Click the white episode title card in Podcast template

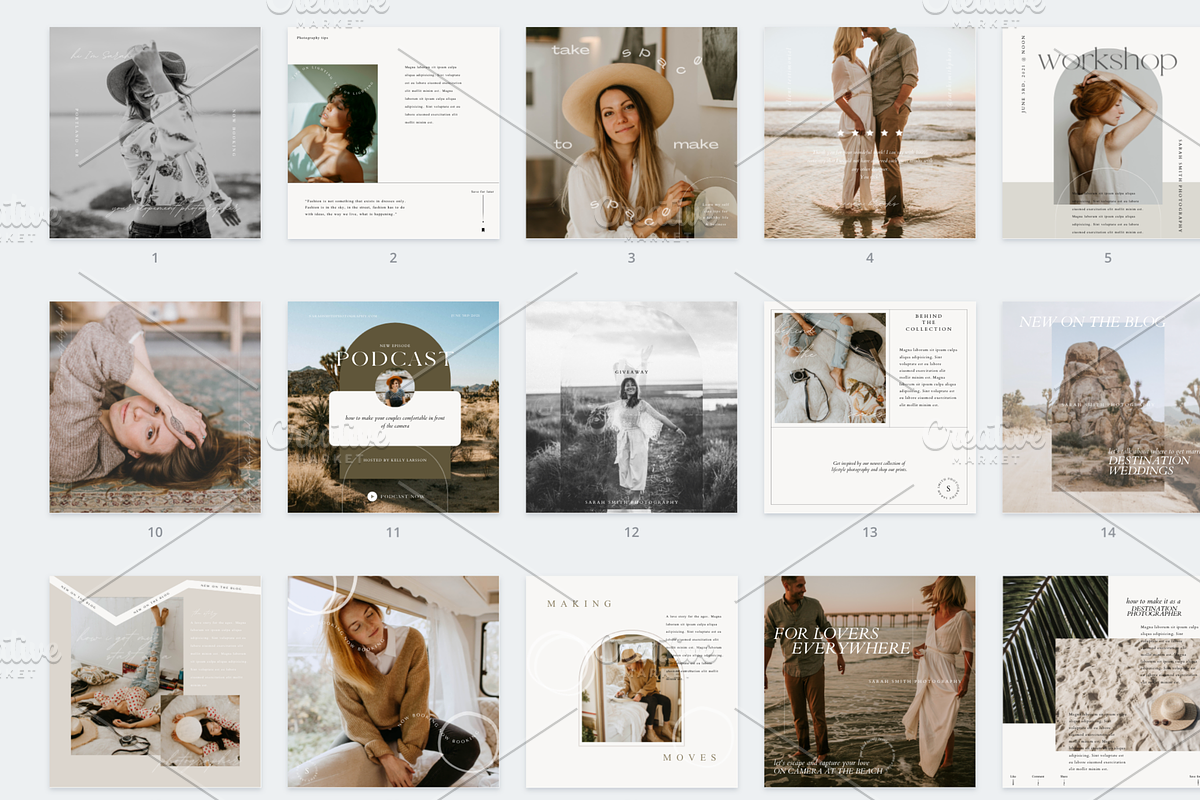394,419
